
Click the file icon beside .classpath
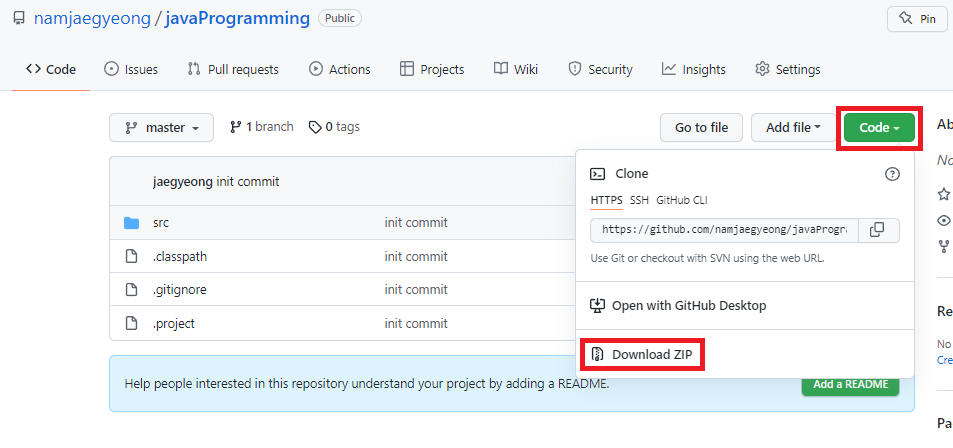131,257
